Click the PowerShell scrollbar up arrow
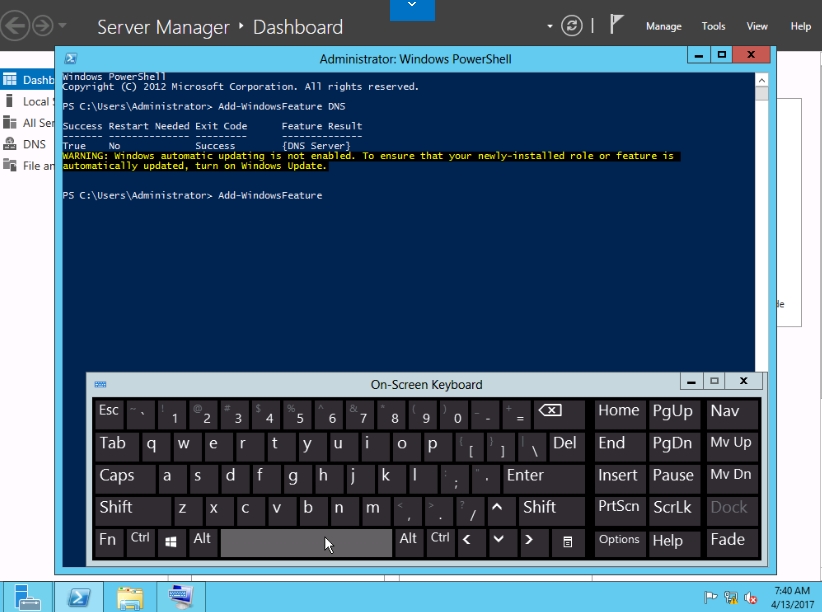This screenshot has height=612, width=822. [762, 80]
